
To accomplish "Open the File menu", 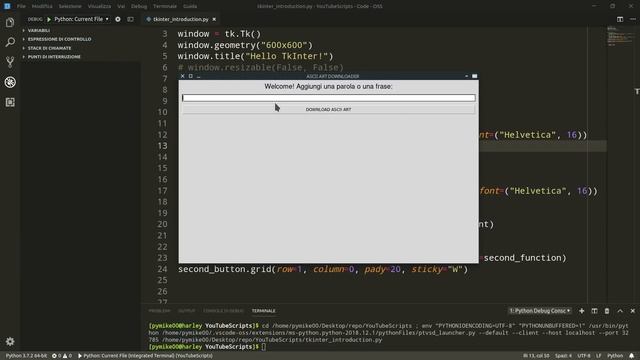I will point(21,6).
